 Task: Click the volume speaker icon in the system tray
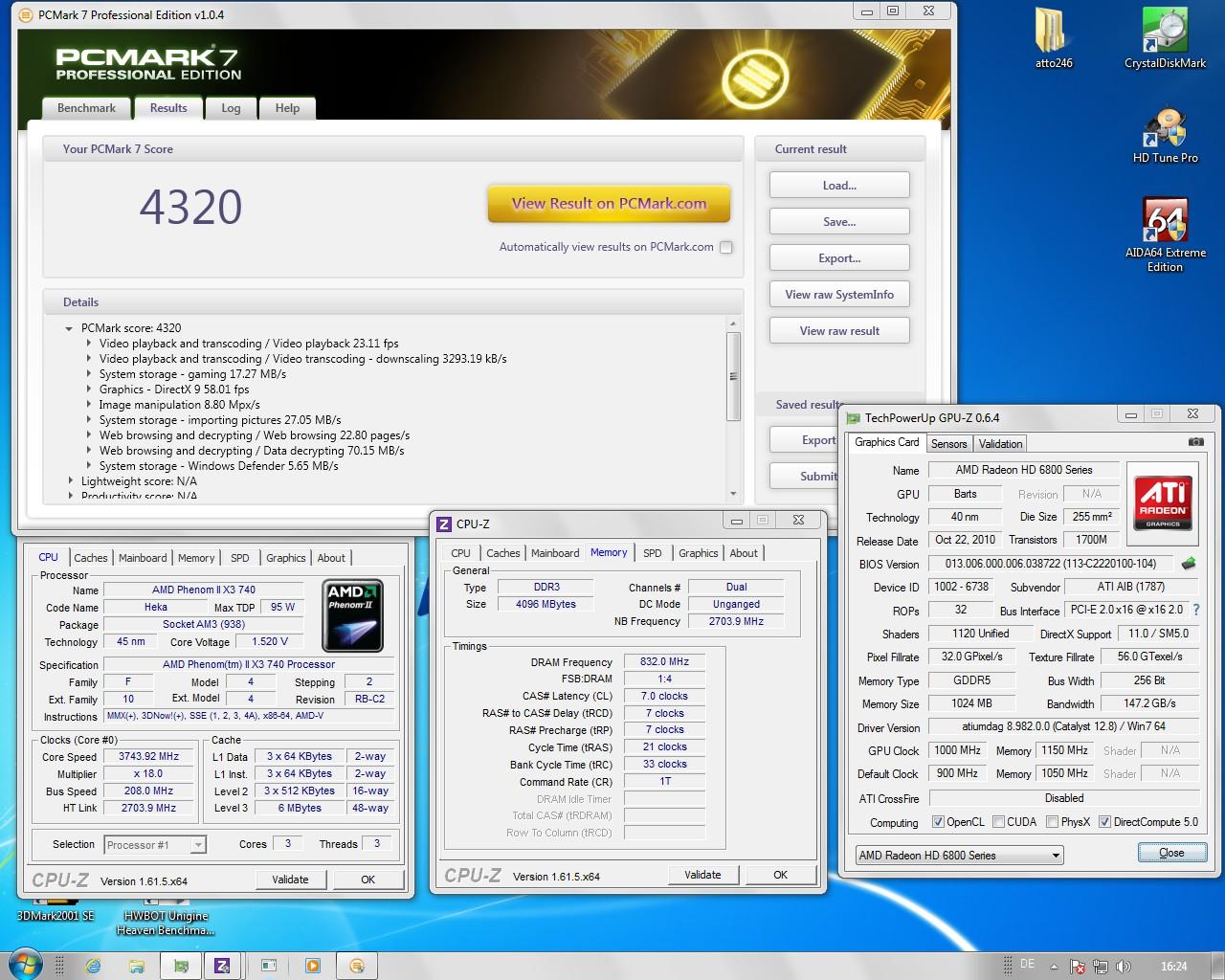point(1124,967)
